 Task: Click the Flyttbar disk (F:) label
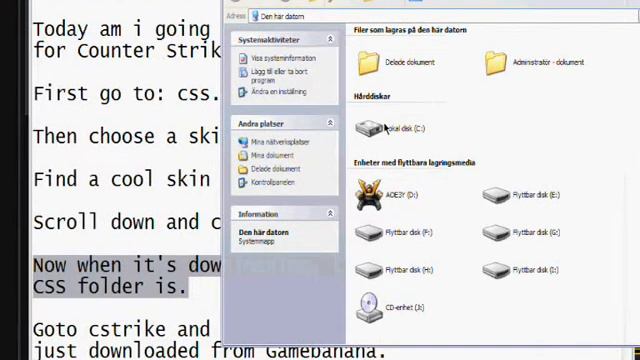pyautogui.click(x=409, y=233)
